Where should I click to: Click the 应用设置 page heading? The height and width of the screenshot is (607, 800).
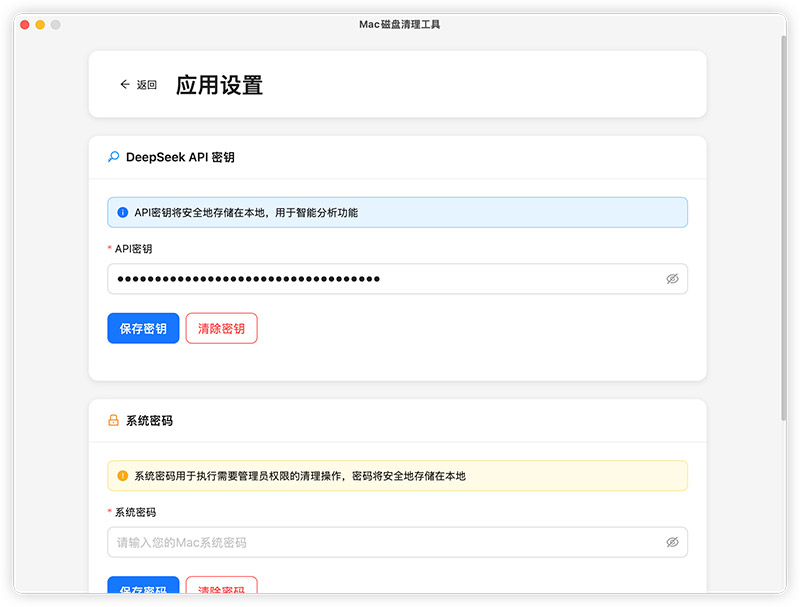point(219,85)
